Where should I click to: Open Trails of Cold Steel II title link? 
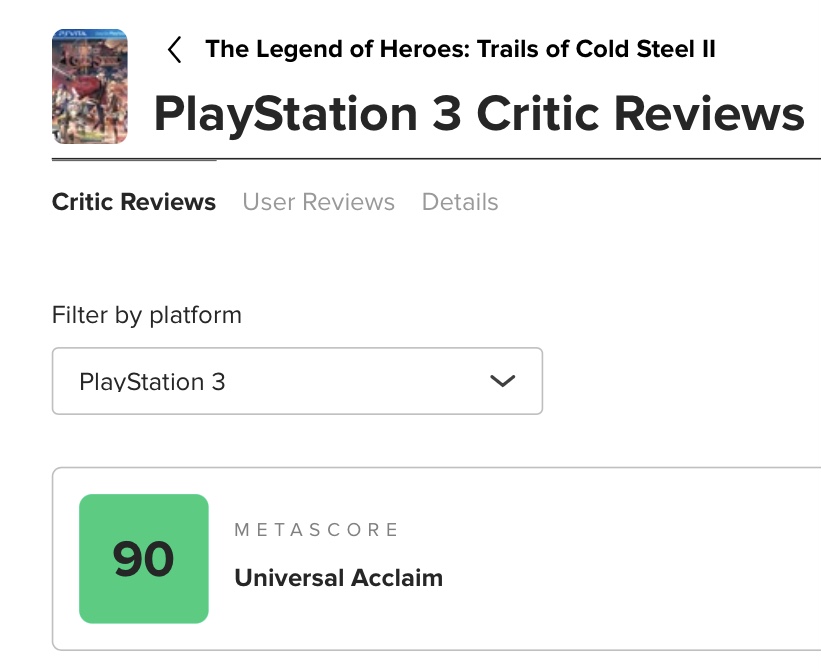tap(460, 49)
